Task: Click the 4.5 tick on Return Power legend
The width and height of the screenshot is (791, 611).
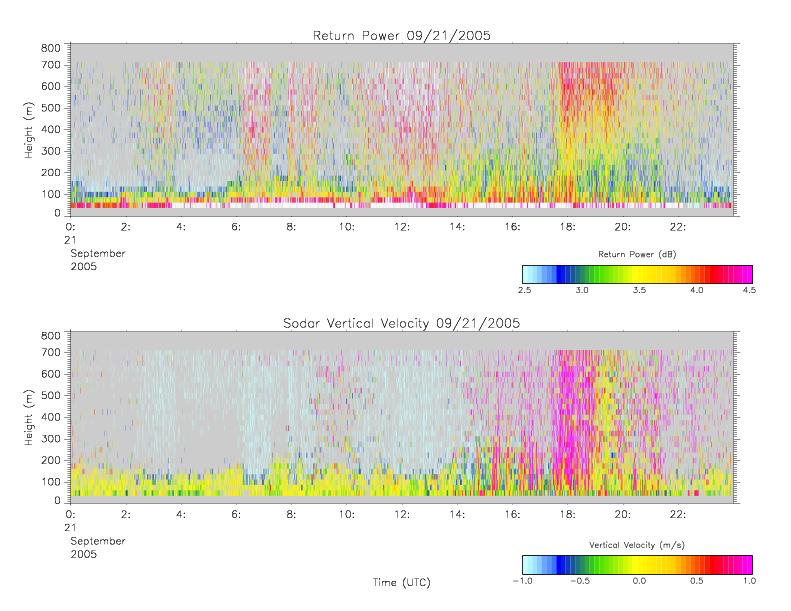Action: click(749, 290)
